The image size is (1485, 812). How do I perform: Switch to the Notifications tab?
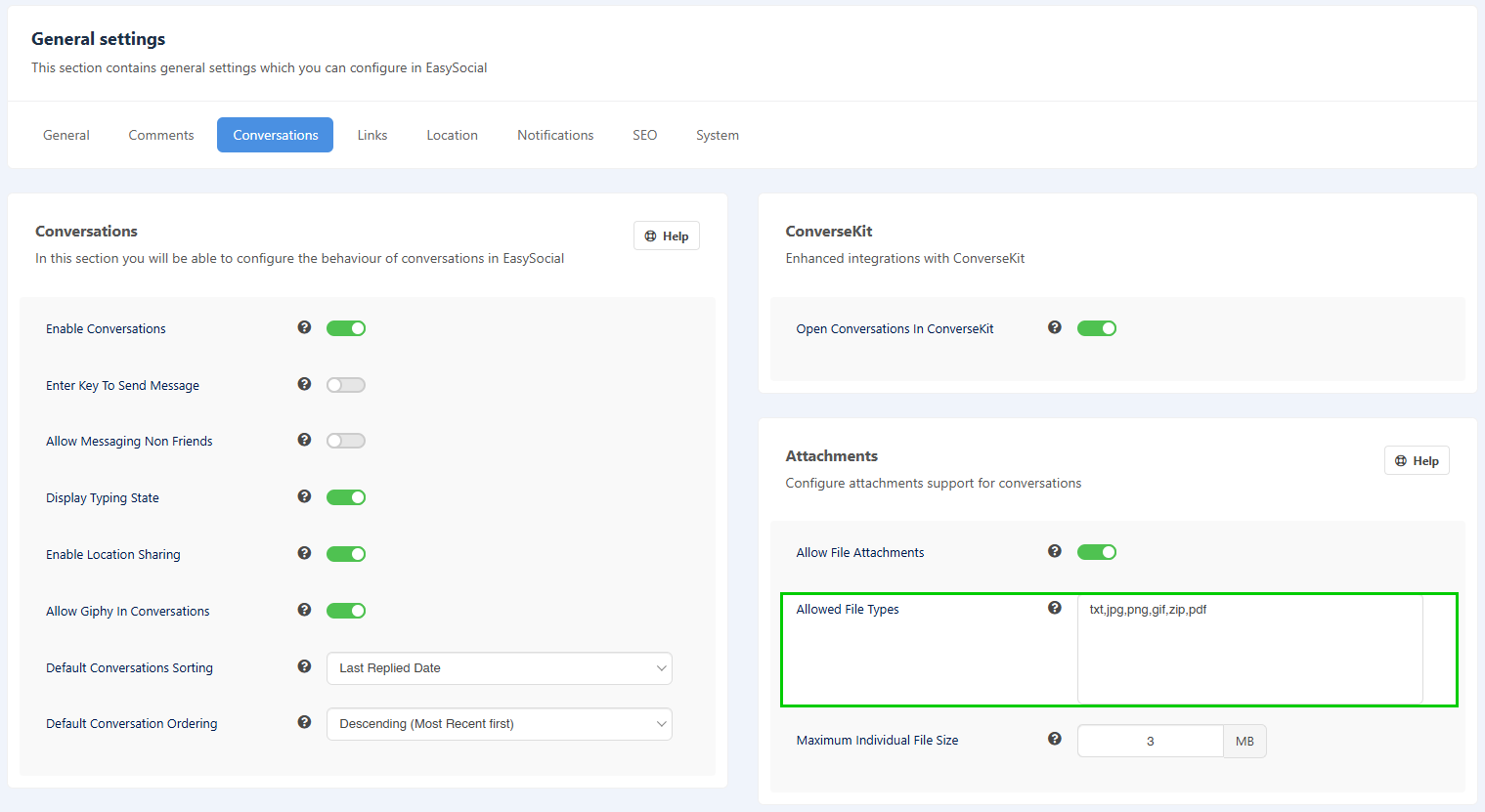click(554, 135)
